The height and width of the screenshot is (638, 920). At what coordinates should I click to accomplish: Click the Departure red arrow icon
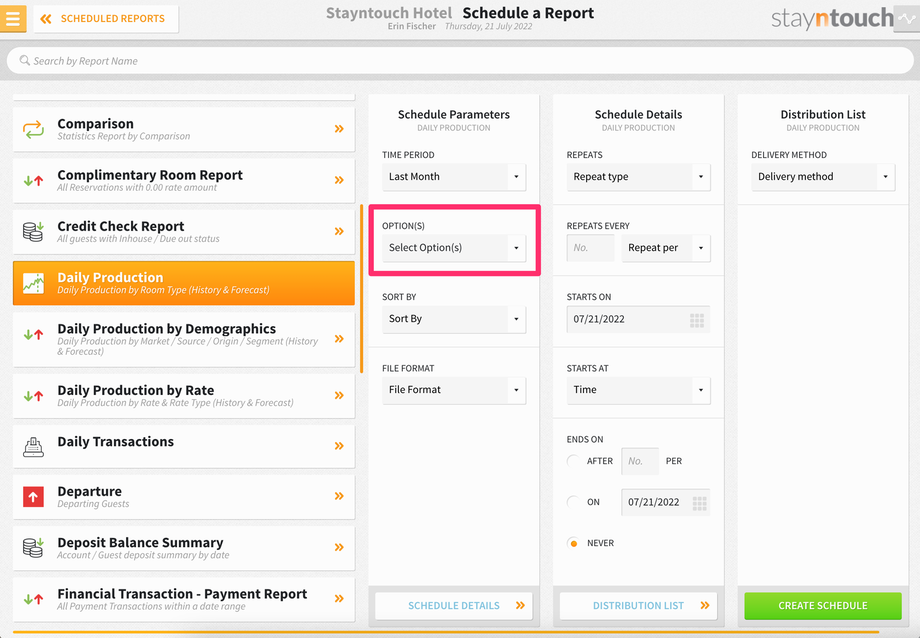(33, 497)
